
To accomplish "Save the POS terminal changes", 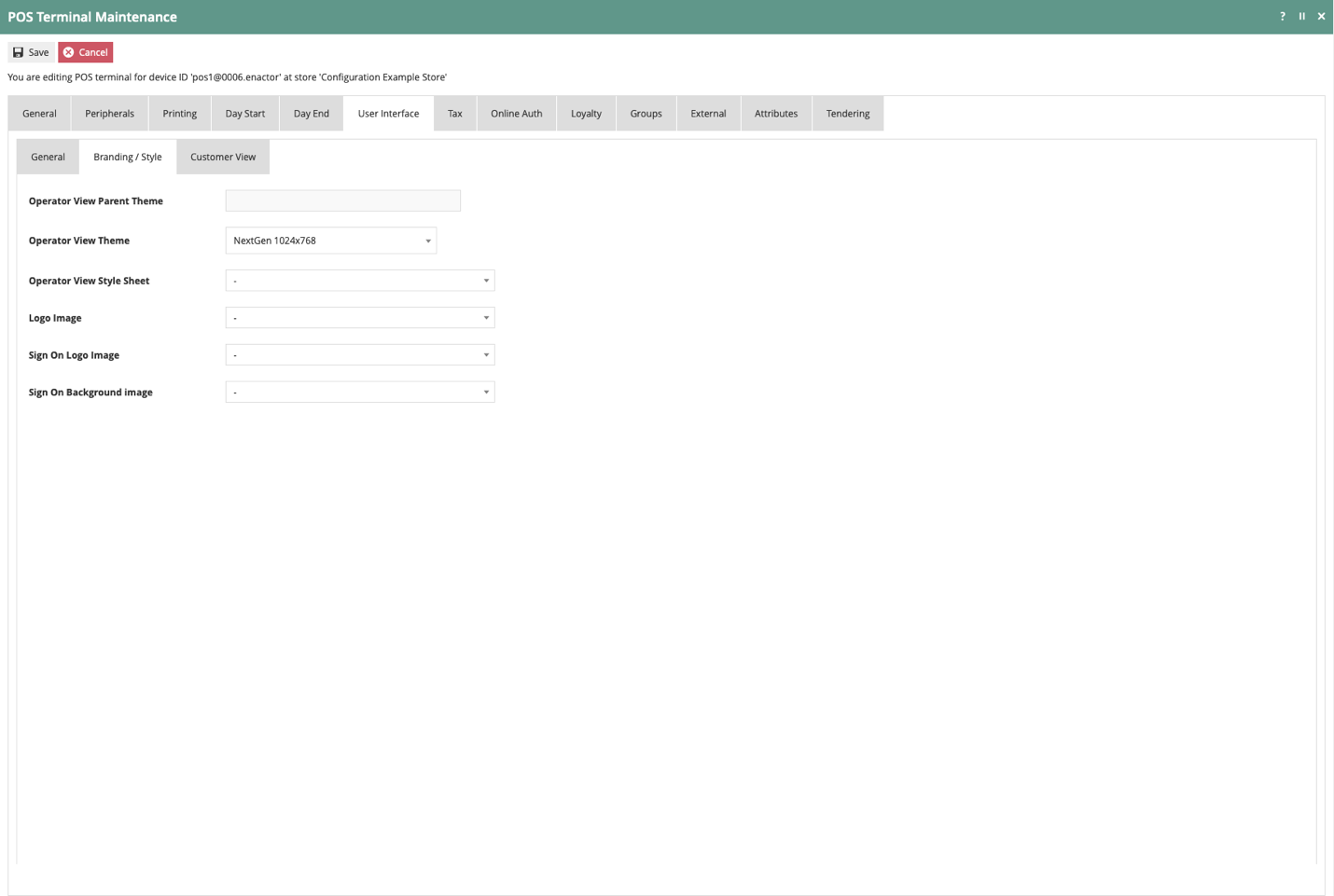I will click(31, 52).
